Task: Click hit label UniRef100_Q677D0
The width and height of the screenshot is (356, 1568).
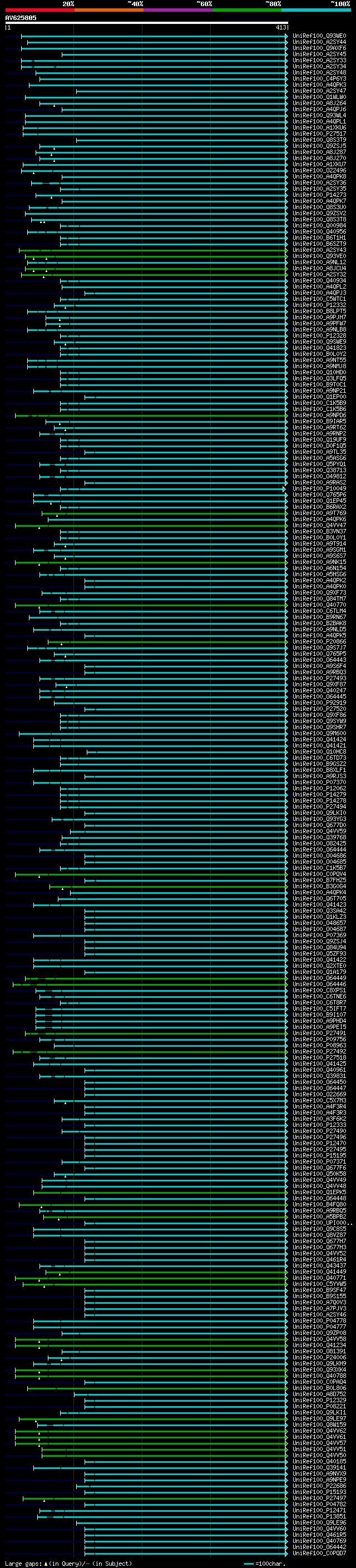Action: pos(319,825)
